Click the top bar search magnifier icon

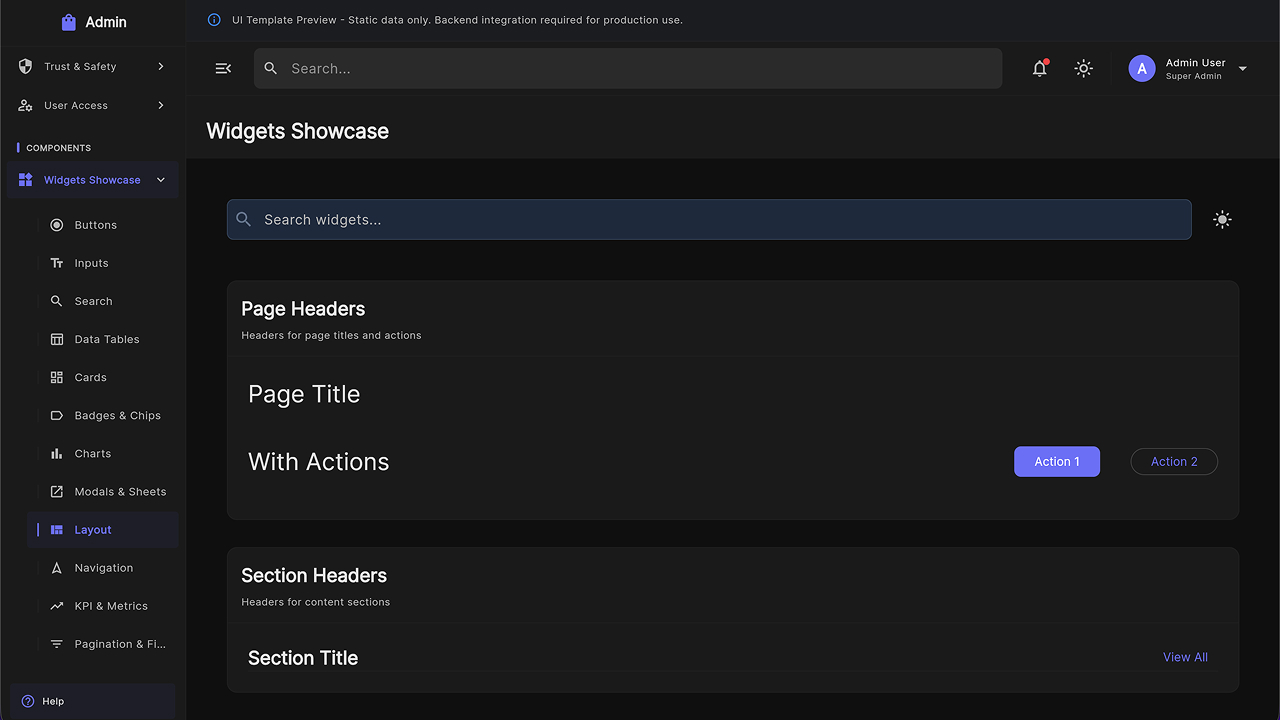tap(271, 68)
